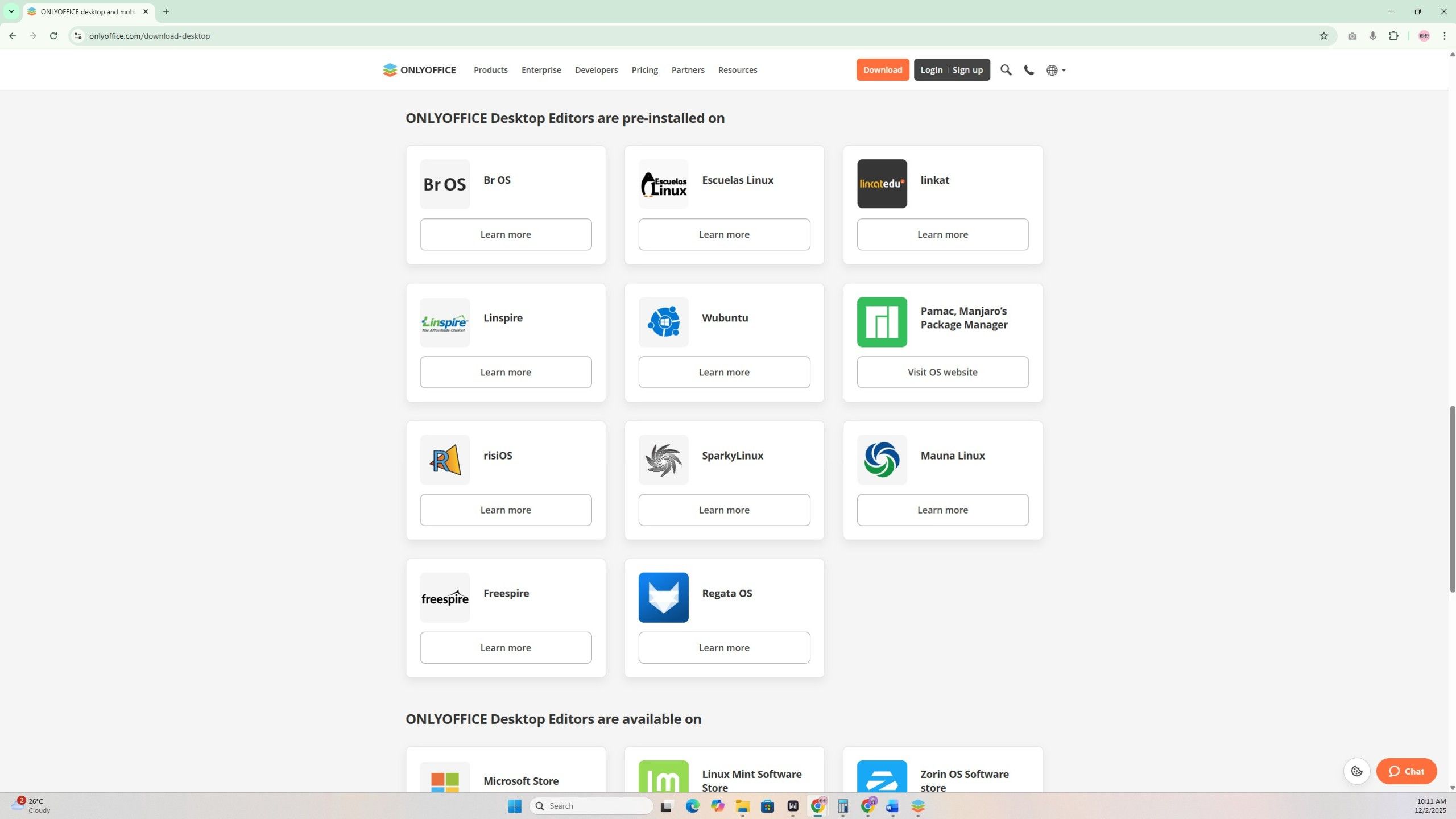The width and height of the screenshot is (1456, 819).
Task: Click the taskbar Search box
Action: click(591, 806)
